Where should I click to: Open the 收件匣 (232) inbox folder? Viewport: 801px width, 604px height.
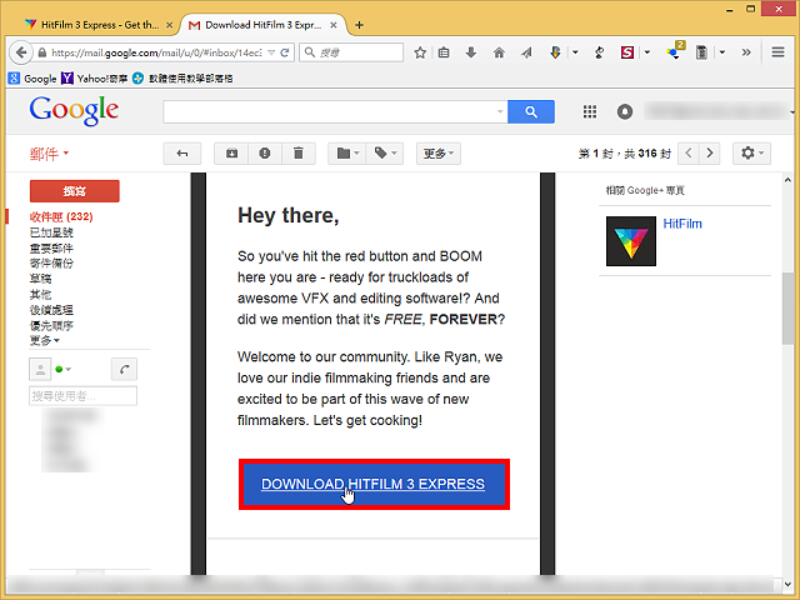point(61,217)
